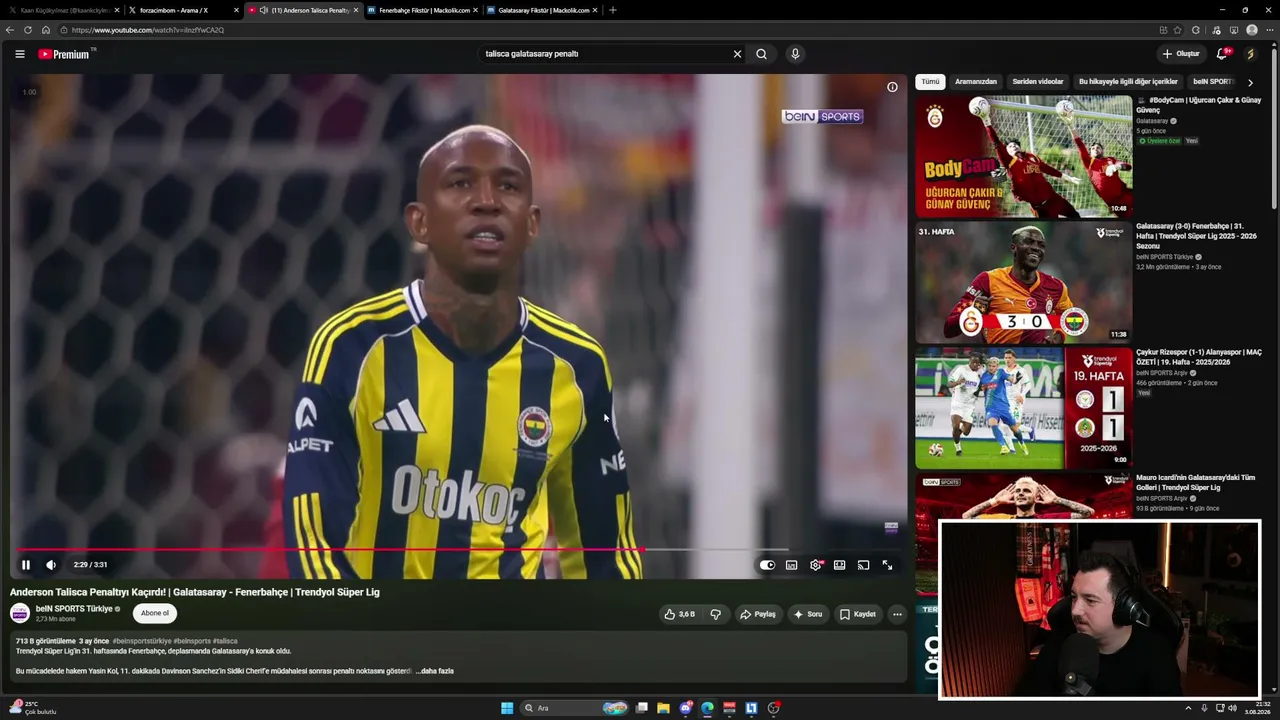This screenshot has width=1280, height=720.
Task: Open the YouTube account avatar menu
Action: [1250, 54]
